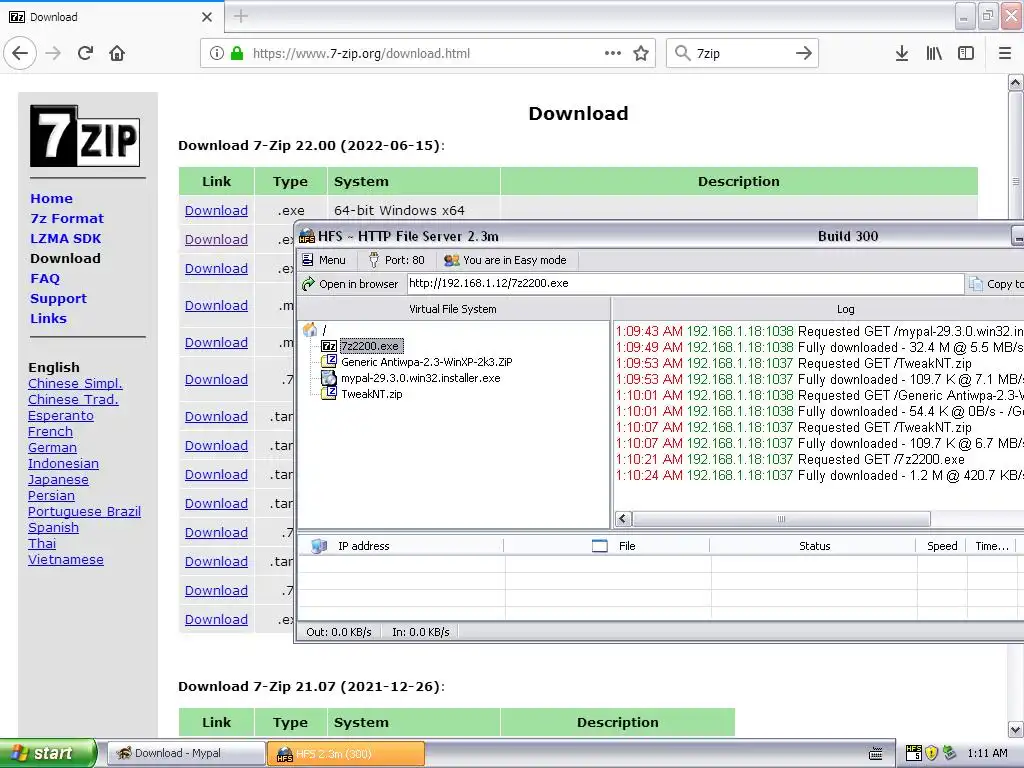This screenshot has width=1024, height=768.
Task: Click the browser page scroll-down arrow
Action: [1015, 729]
